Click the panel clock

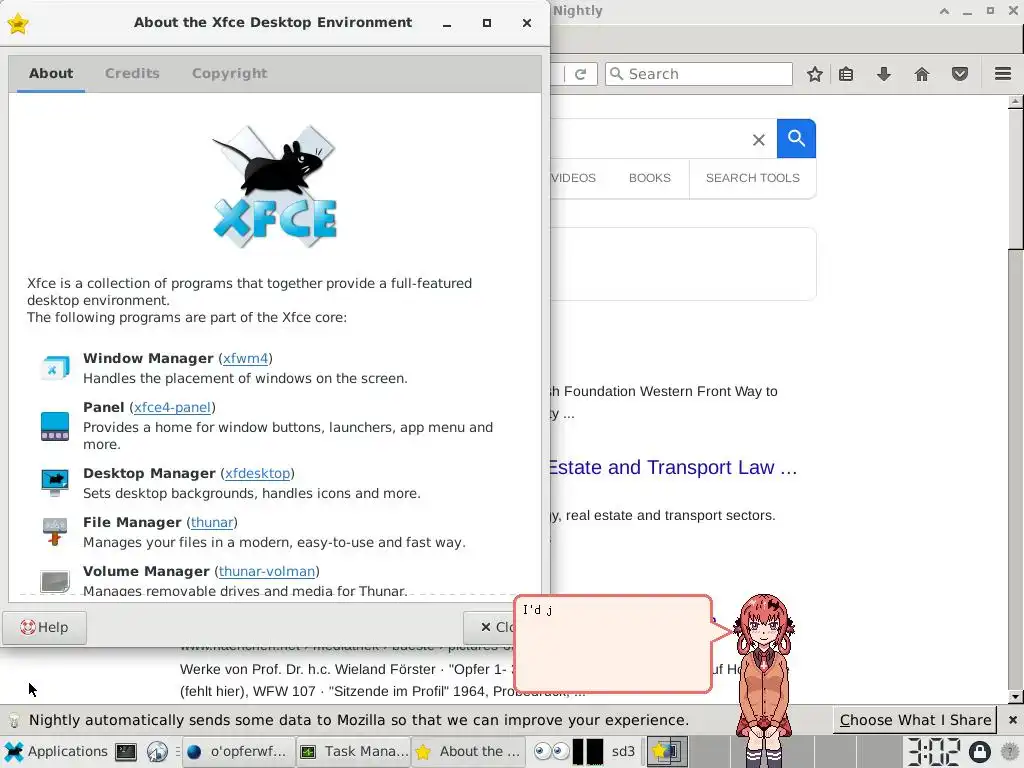(x=933, y=752)
